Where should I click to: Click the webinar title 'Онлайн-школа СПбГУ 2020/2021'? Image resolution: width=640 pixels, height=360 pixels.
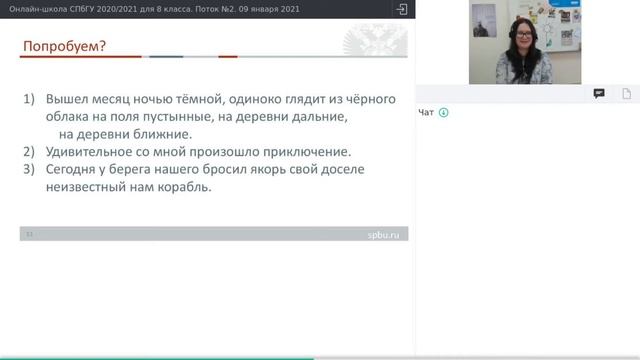coord(73,9)
